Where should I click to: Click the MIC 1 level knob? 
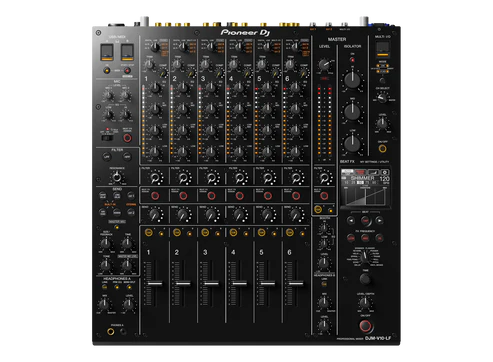pos(108,96)
